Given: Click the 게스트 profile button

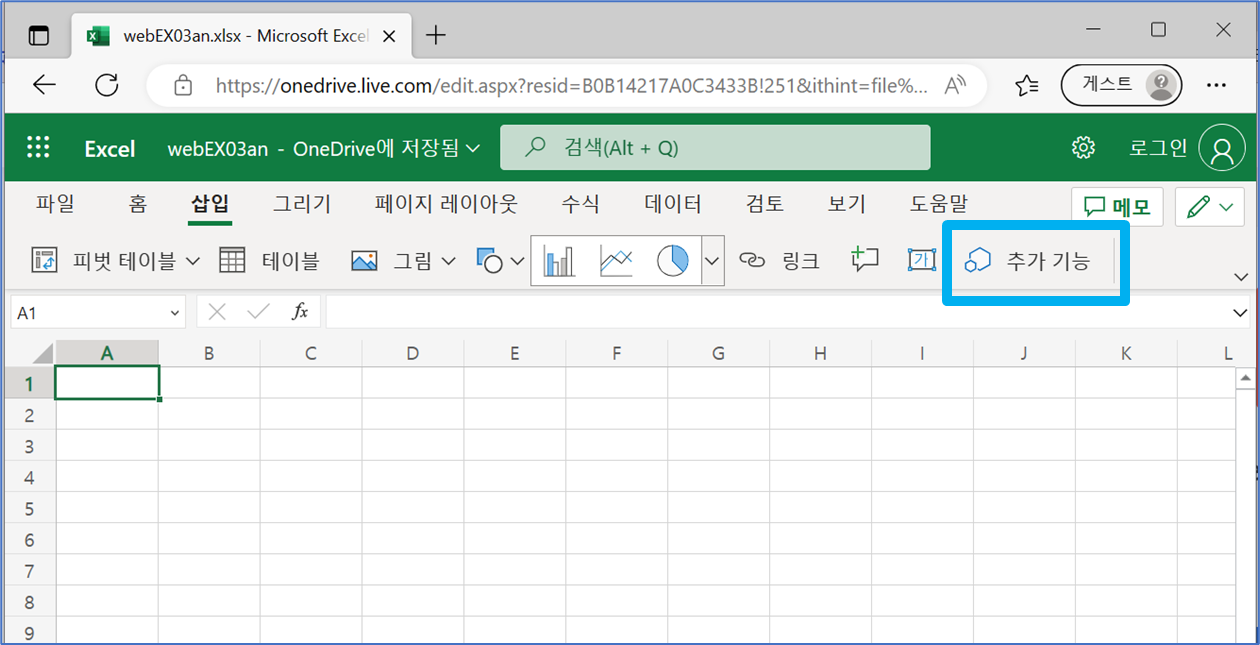Looking at the screenshot, I should coord(1121,85).
